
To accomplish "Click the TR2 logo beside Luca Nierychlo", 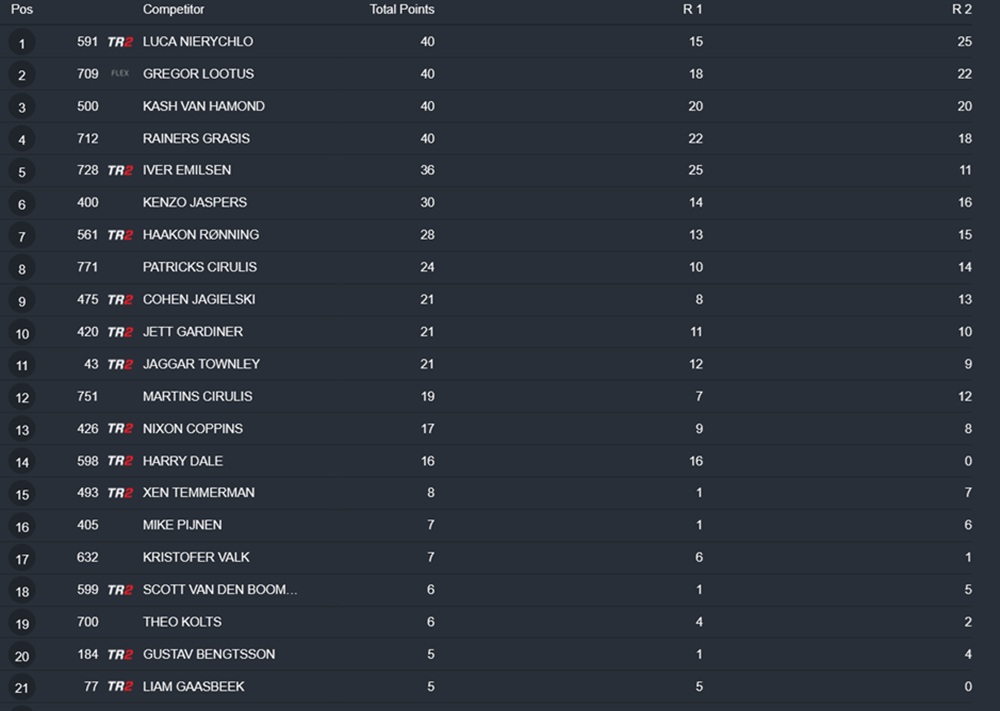I will coord(120,42).
